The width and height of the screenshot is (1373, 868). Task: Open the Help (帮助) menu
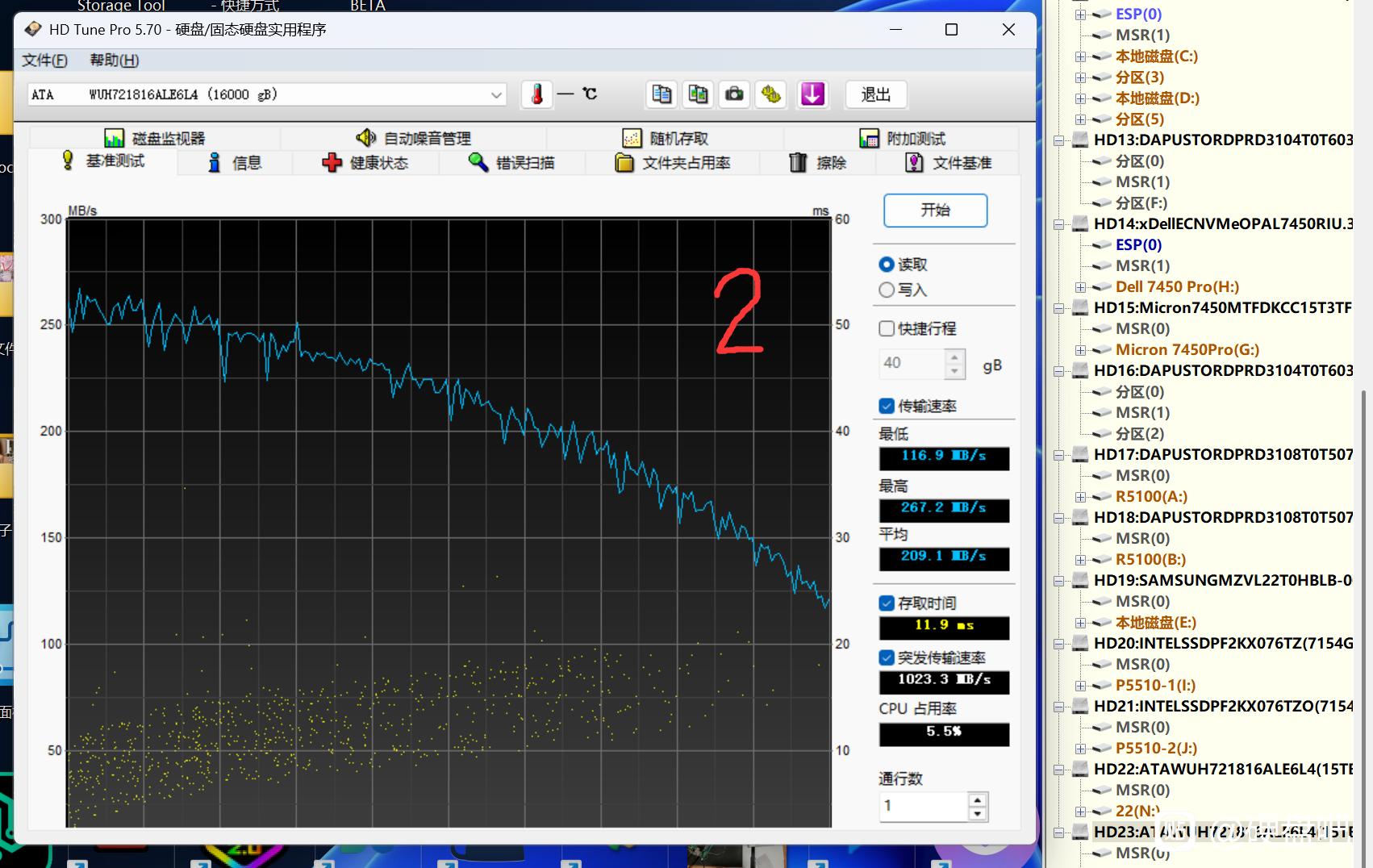[x=115, y=61]
